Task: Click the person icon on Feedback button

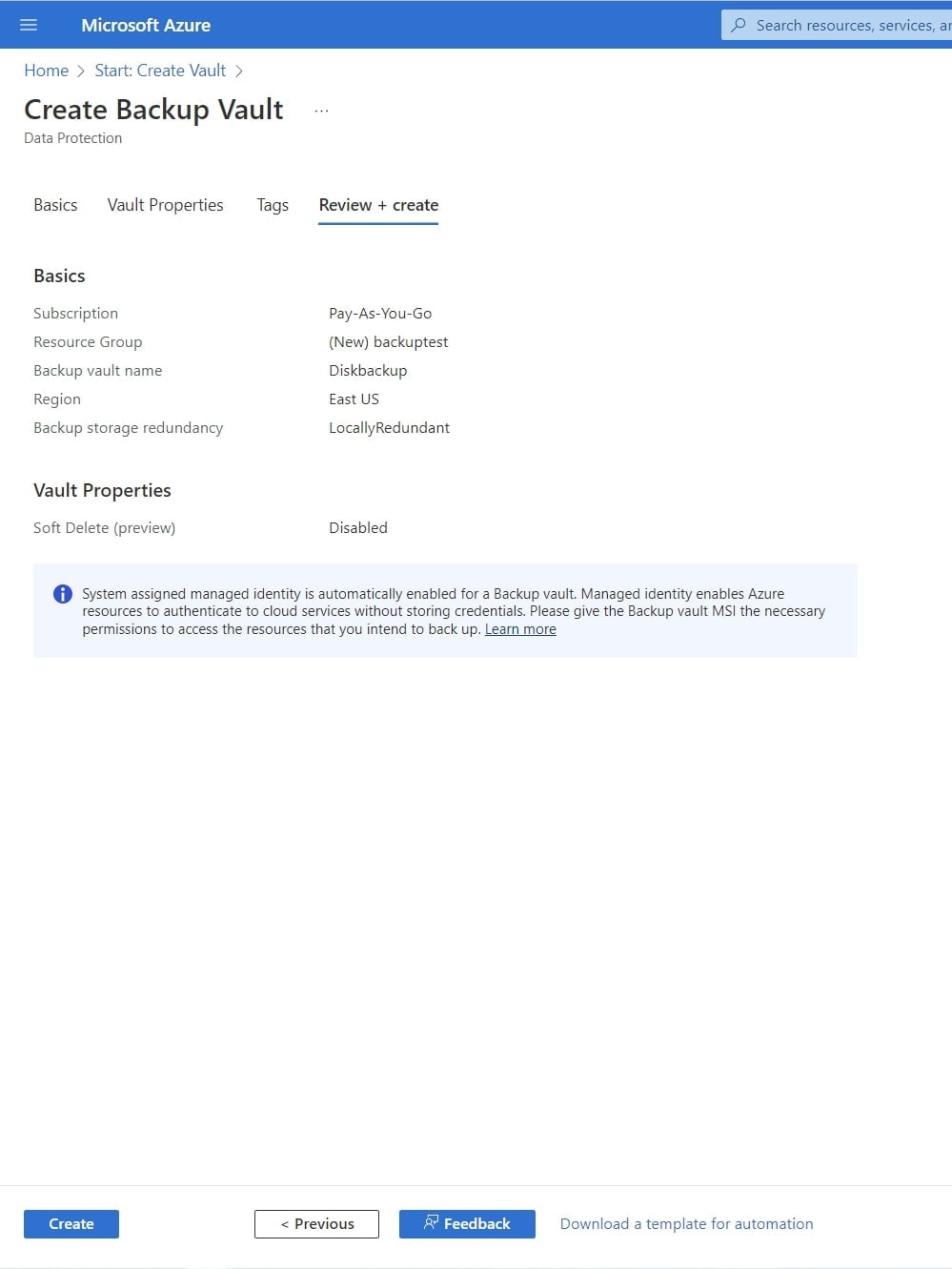Action: [431, 1222]
